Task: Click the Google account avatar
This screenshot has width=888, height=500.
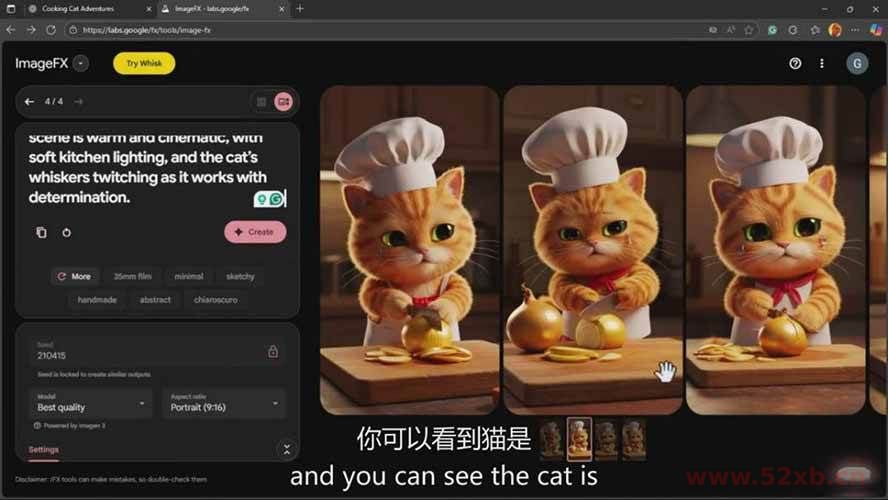Action: coord(857,63)
